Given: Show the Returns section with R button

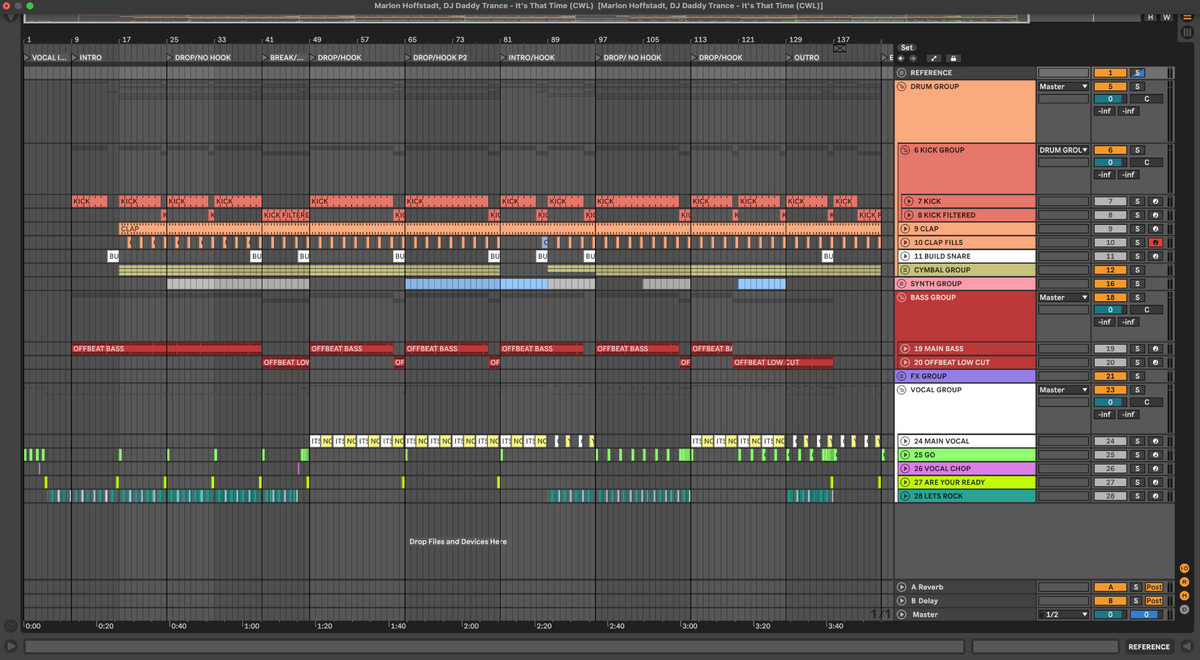Looking at the screenshot, I should point(1184,582).
